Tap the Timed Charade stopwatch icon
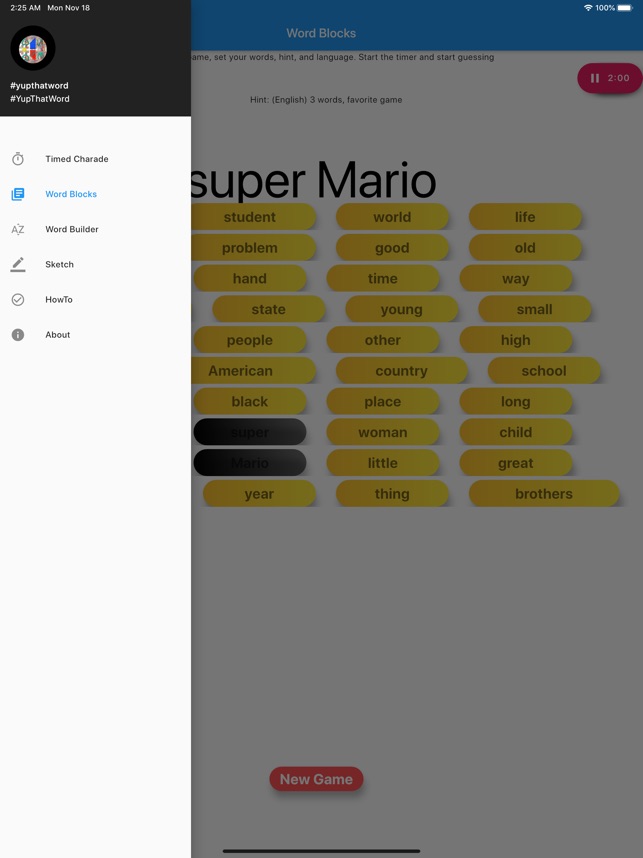 [18, 159]
